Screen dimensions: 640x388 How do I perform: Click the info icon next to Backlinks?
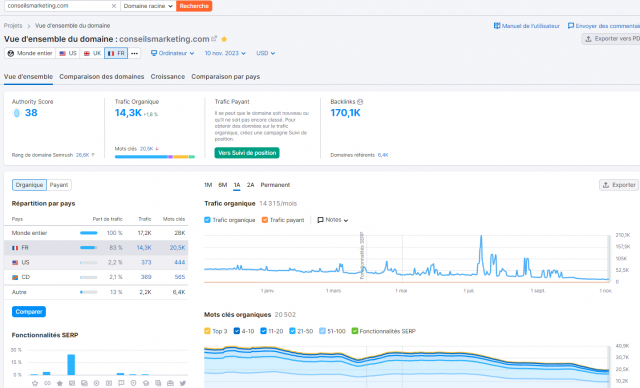(x=360, y=102)
